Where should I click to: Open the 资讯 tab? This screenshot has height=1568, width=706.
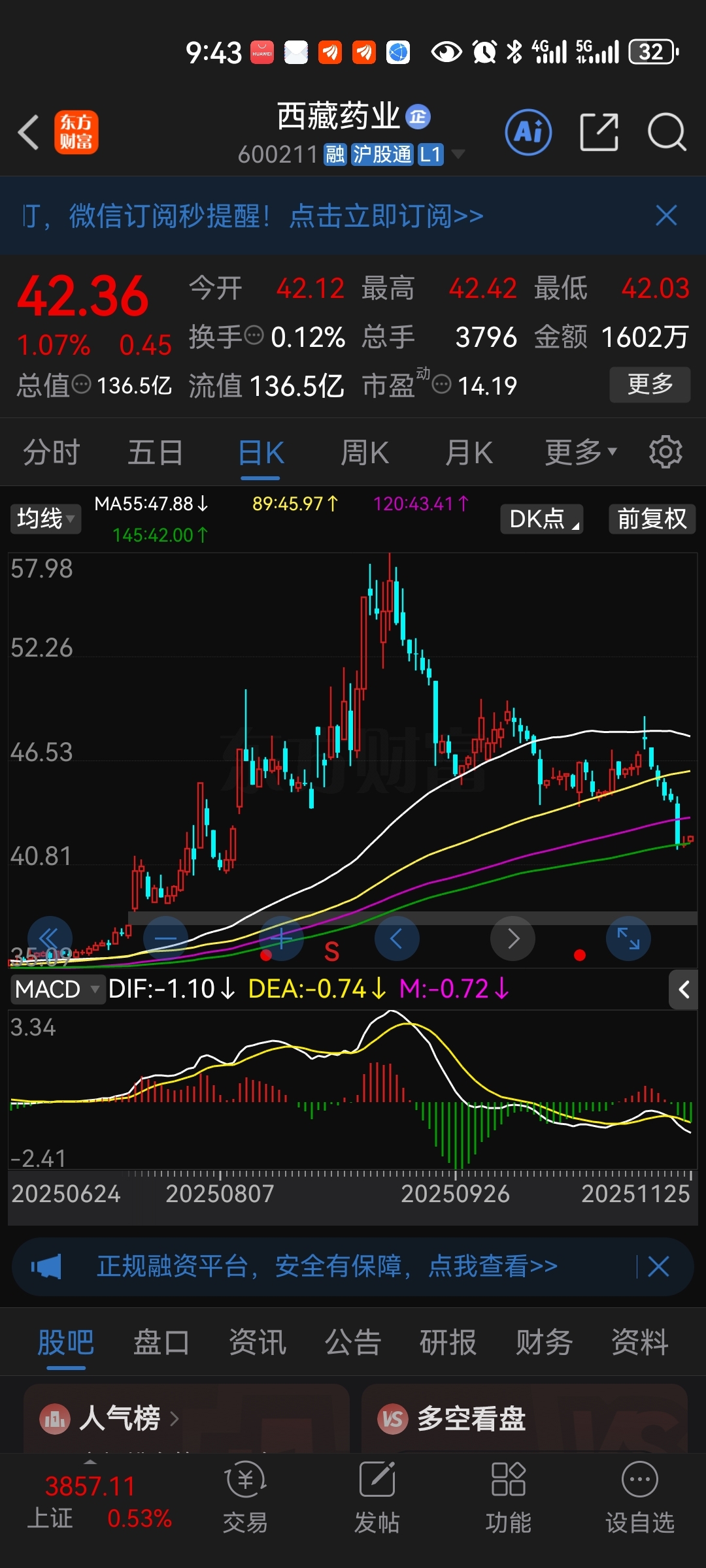click(x=257, y=1343)
